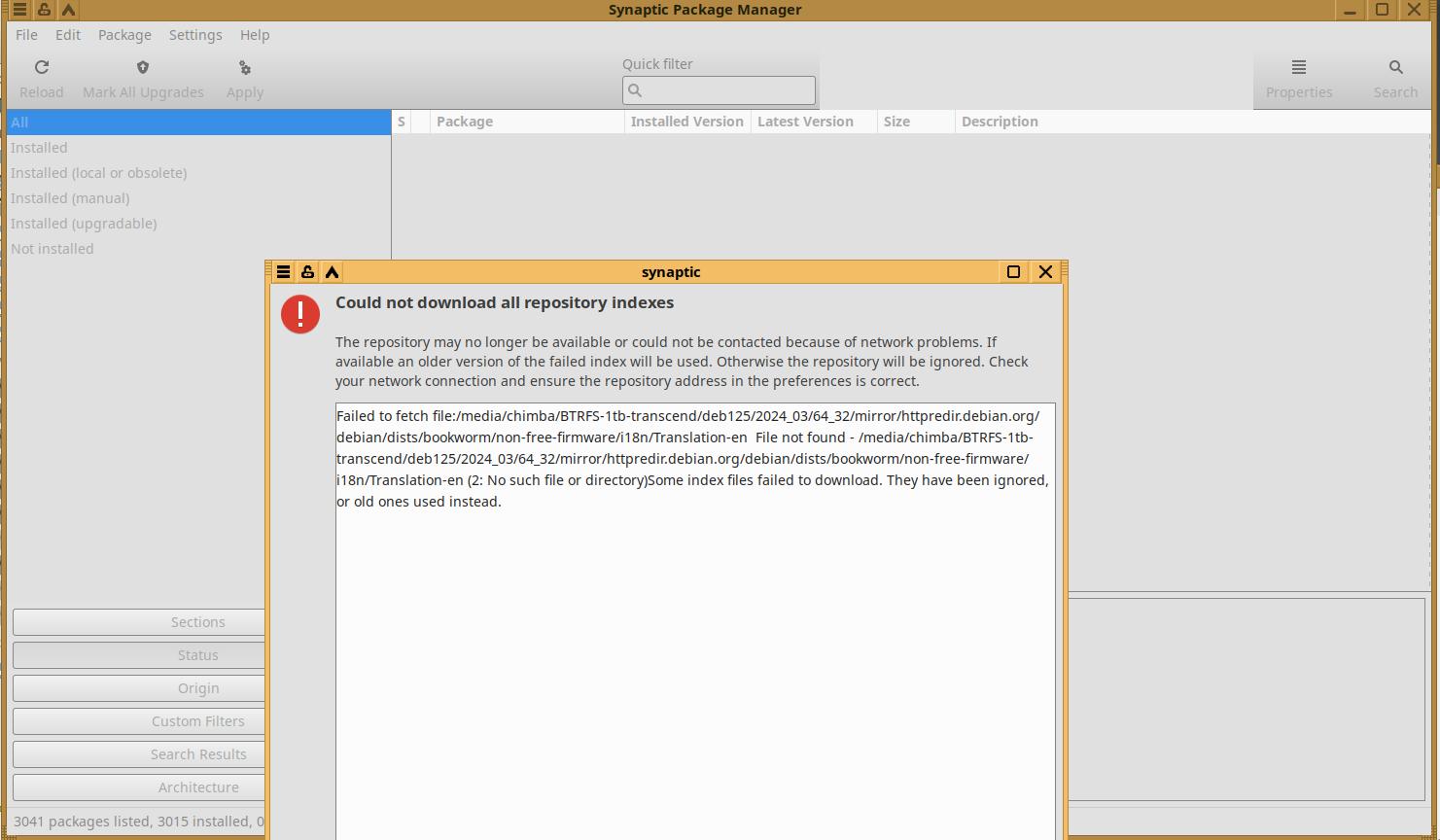Click the magnifier icon inside Quick filter
This screenshot has width=1440, height=840.
635,90
